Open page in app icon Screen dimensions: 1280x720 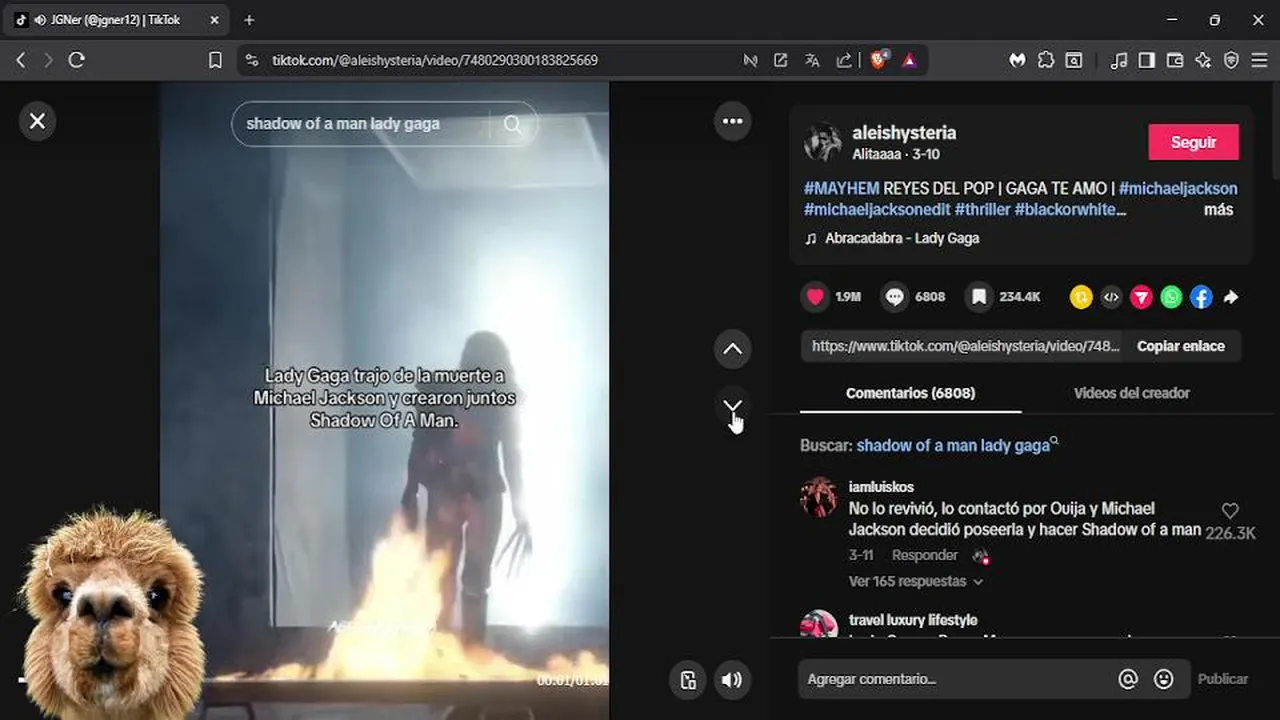click(x=780, y=60)
